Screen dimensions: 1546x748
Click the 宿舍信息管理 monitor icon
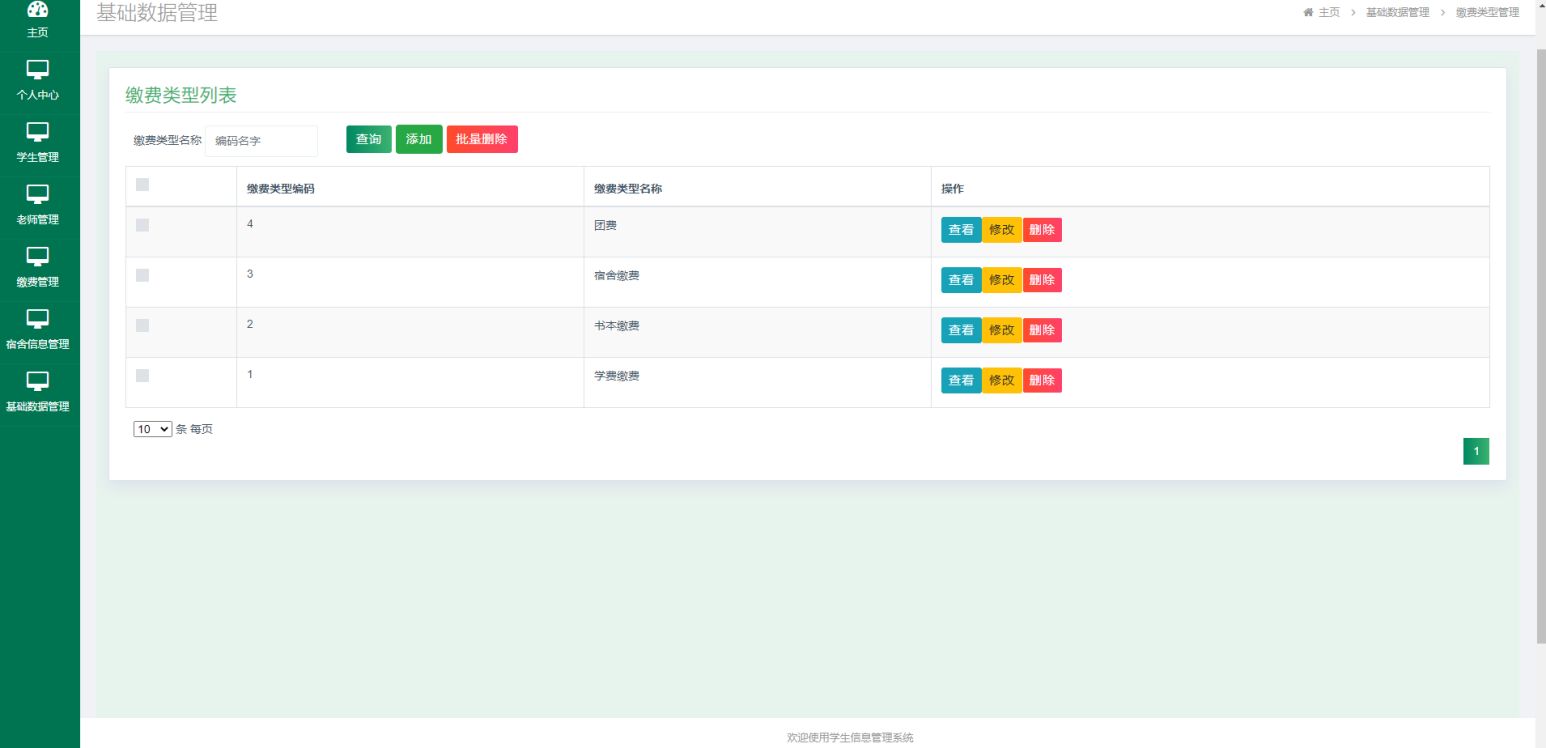[x=38, y=319]
